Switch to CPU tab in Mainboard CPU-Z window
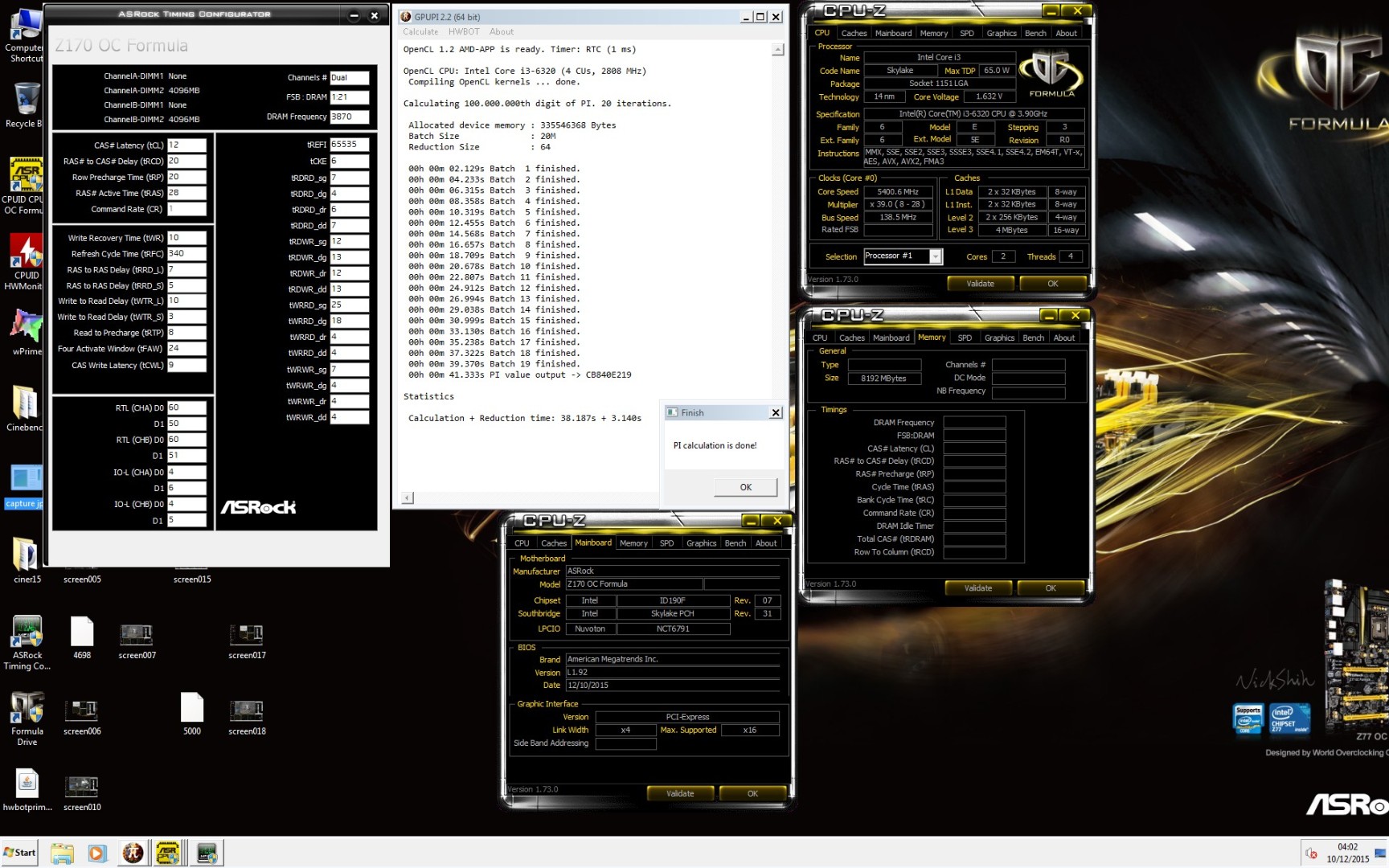The image size is (1389, 868). (x=522, y=543)
